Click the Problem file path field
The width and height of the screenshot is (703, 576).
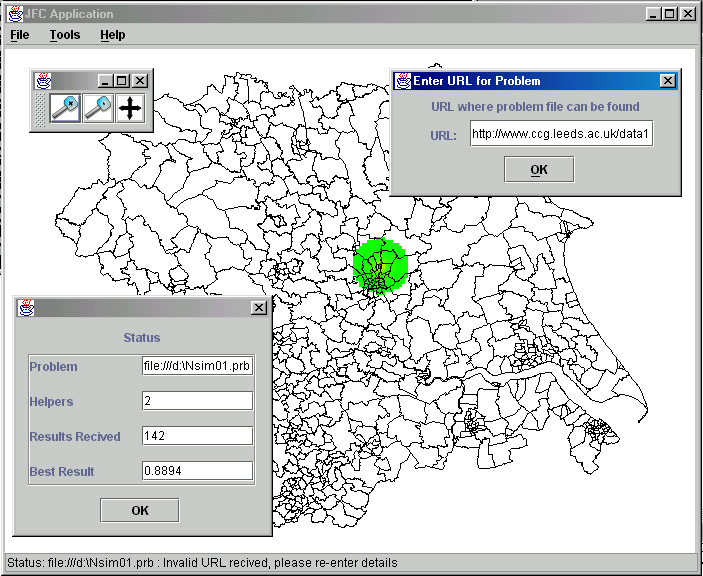tap(197, 367)
